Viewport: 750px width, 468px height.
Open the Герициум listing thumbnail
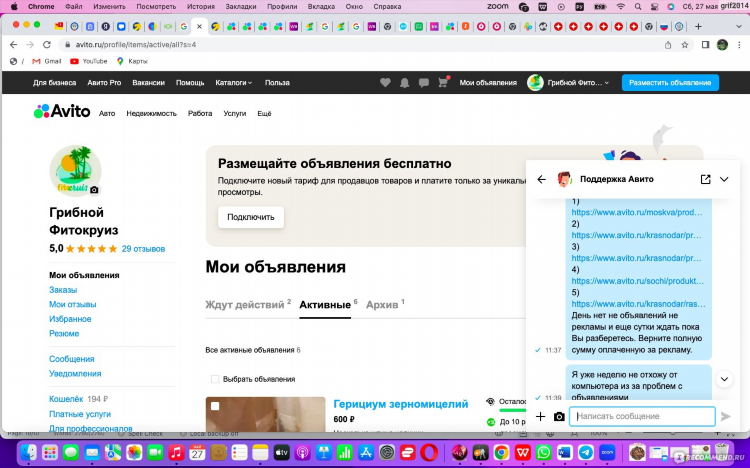coord(265,414)
